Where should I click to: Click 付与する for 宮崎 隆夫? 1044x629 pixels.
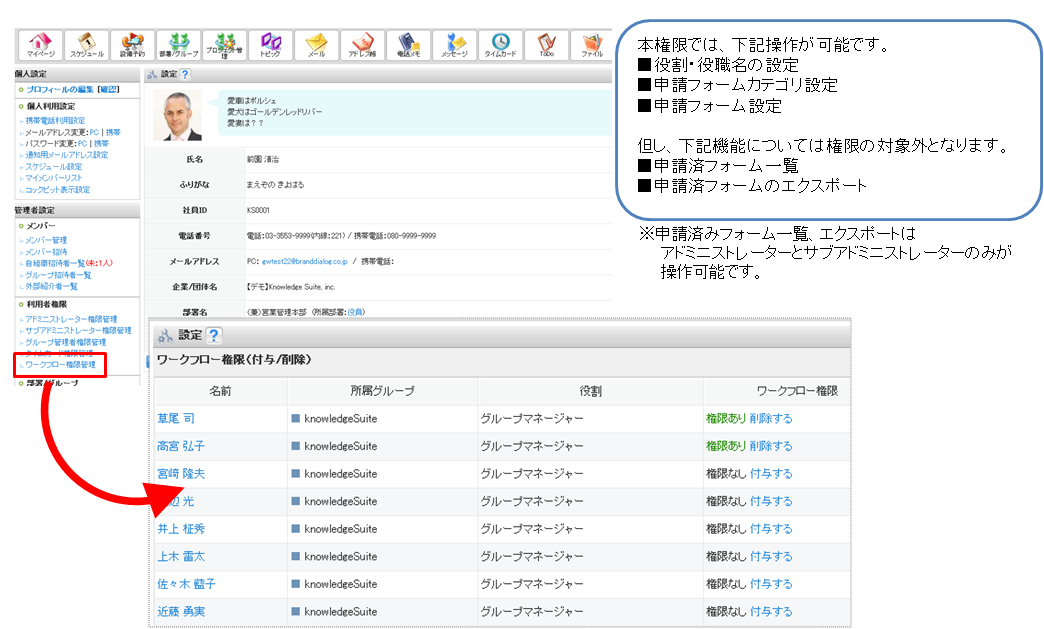pyautogui.click(x=770, y=473)
